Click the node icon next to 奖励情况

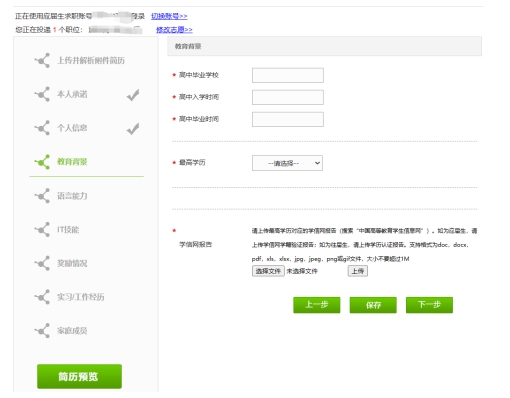(42, 263)
